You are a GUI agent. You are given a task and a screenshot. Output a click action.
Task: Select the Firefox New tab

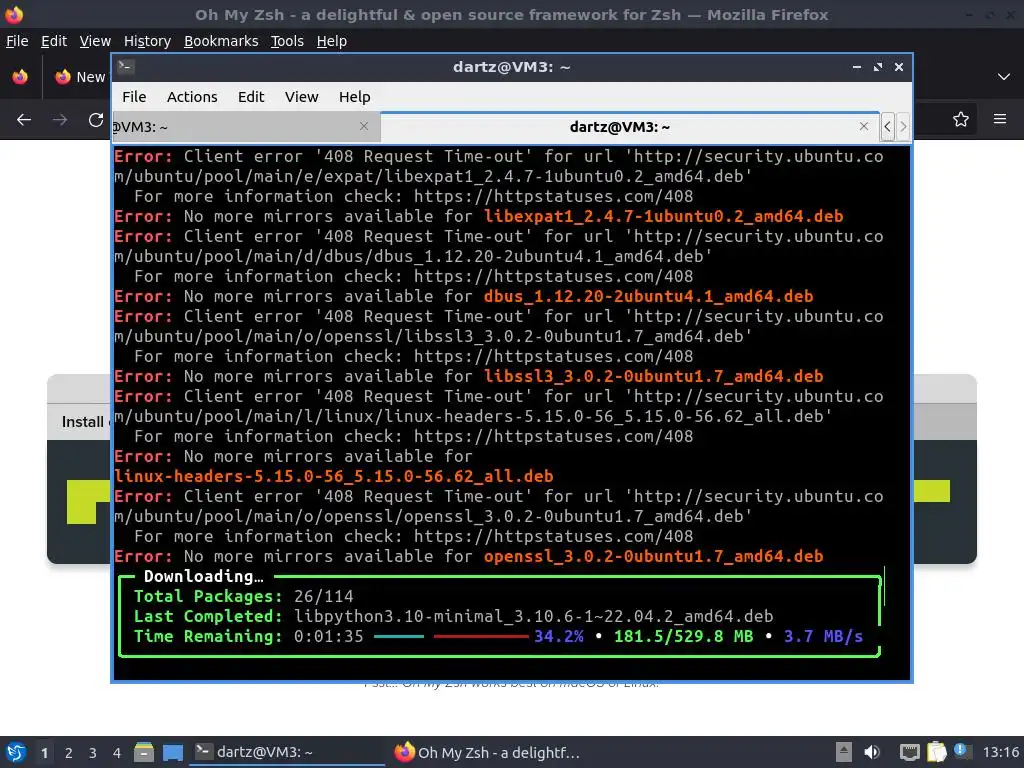[80, 77]
